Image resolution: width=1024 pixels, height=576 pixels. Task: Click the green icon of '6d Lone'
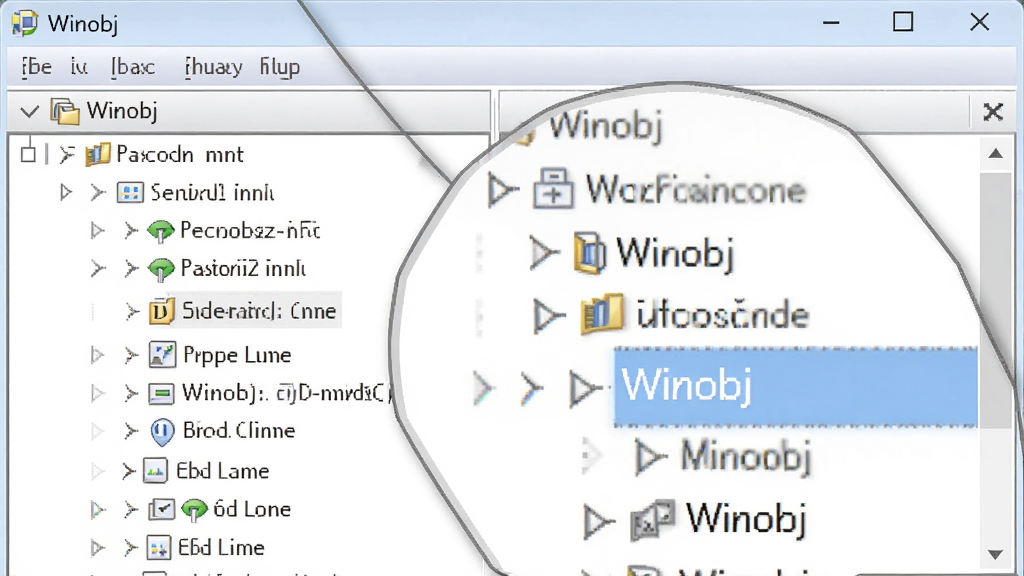click(x=194, y=509)
